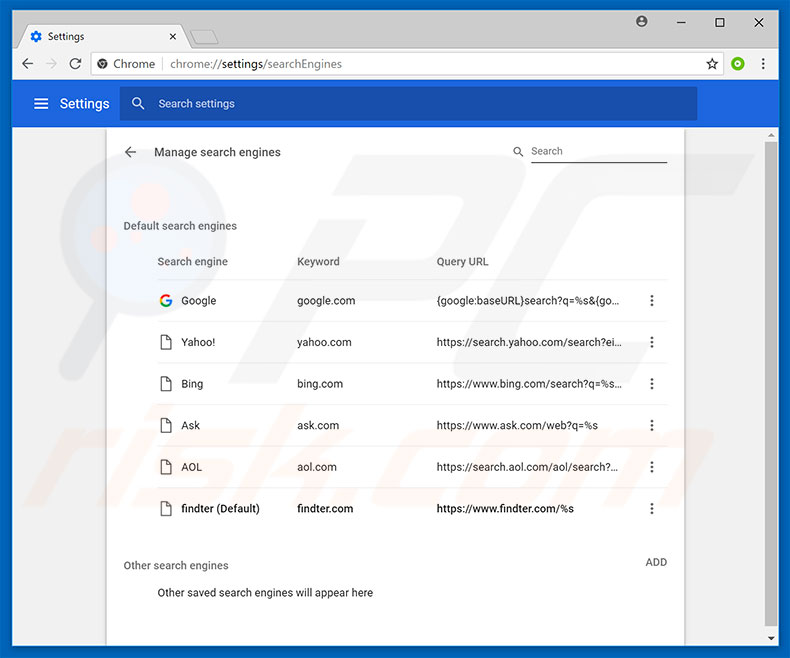The width and height of the screenshot is (790, 658).
Task: Click the search engines Search field
Action: (x=599, y=152)
